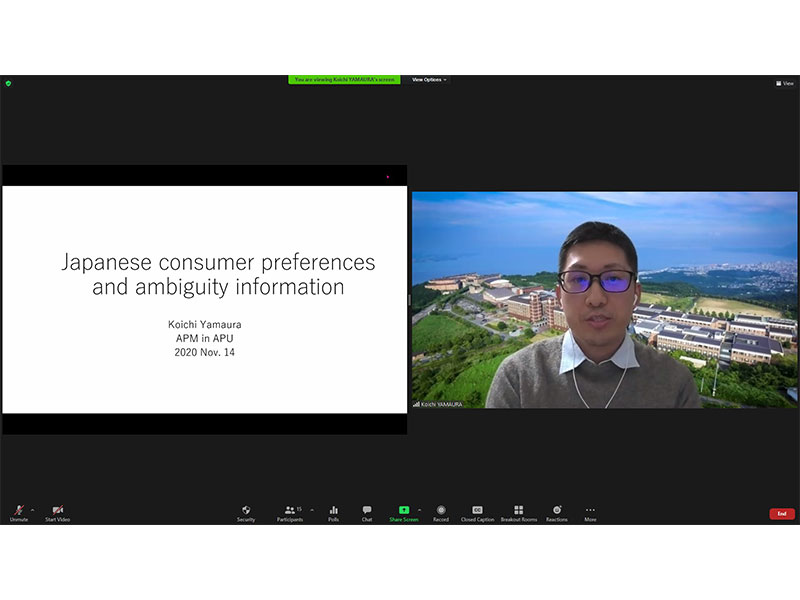Expand the arrow next to Participants

(311, 509)
